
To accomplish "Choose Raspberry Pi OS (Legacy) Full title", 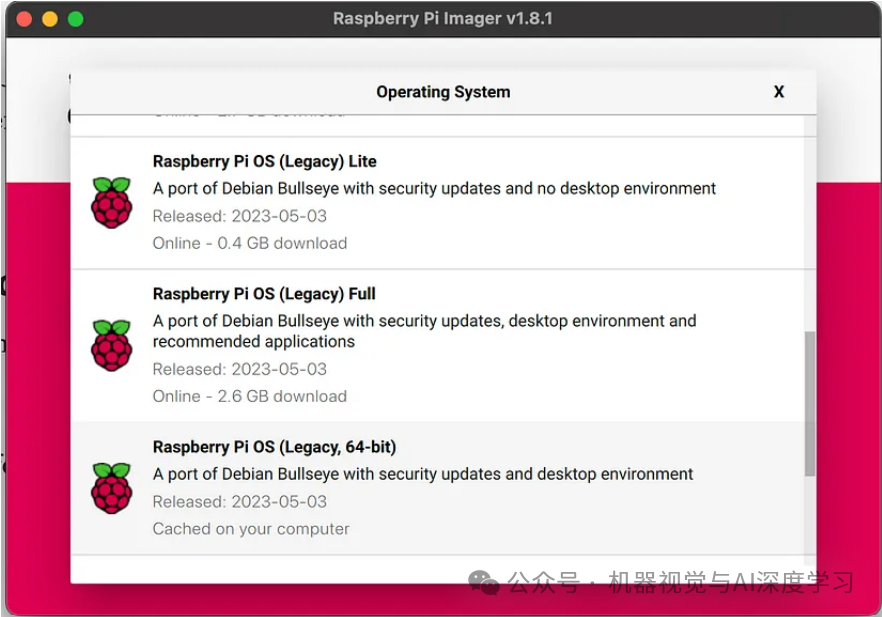I will pos(264,294).
